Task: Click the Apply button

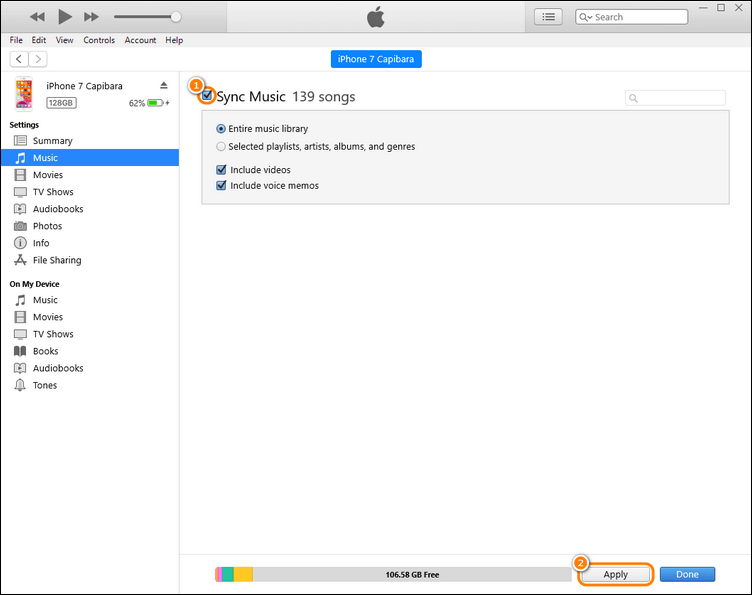Action: point(615,574)
